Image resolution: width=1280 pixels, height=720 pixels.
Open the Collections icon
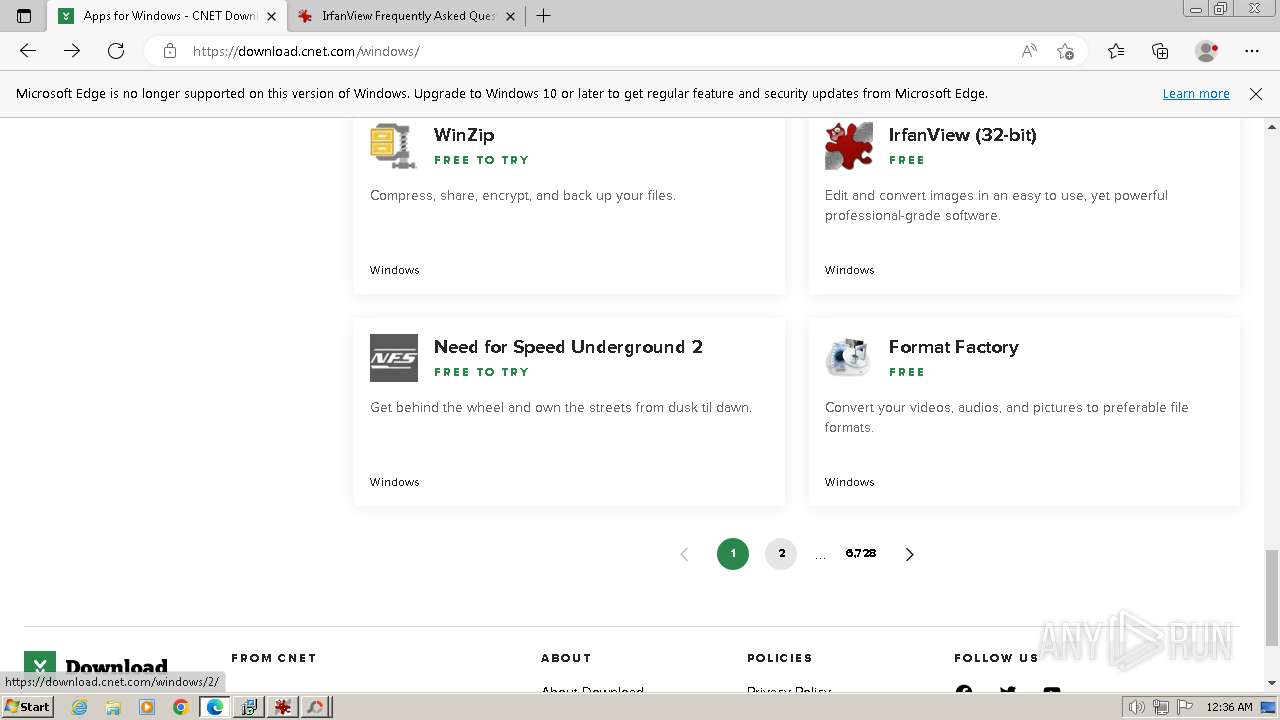click(x=1160, y=51)
